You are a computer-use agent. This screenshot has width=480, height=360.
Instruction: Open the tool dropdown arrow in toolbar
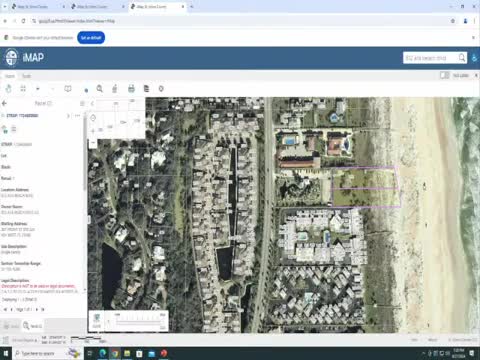[38, 89]
